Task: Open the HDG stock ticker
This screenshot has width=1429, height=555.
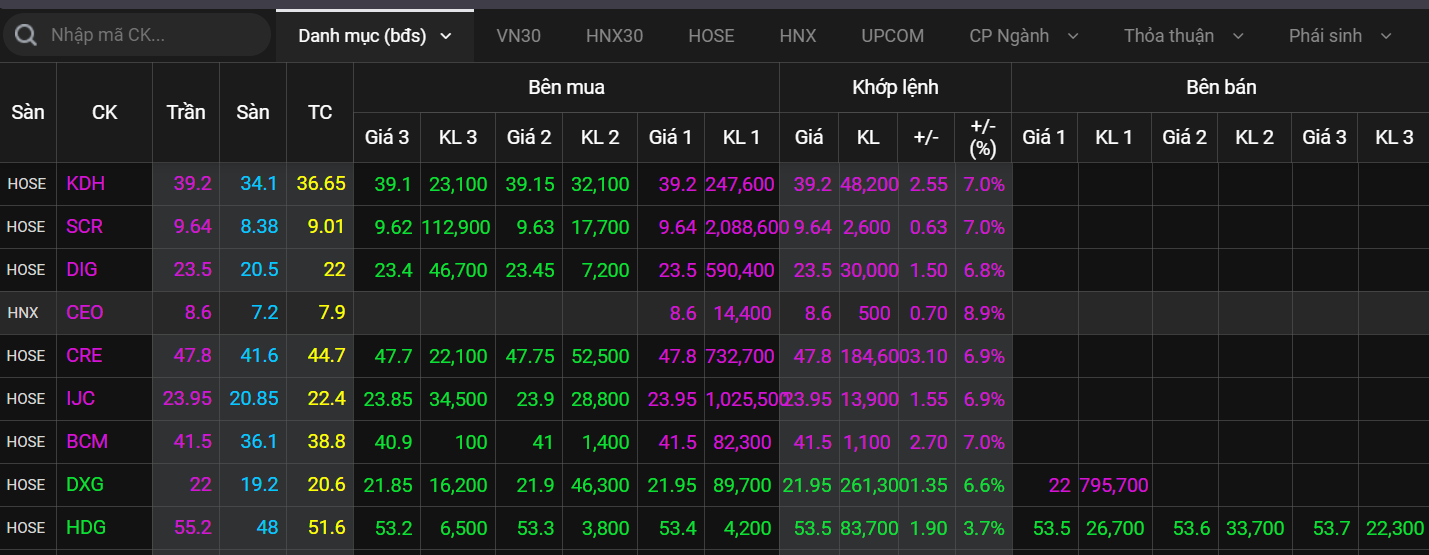Action: point(85,528)
